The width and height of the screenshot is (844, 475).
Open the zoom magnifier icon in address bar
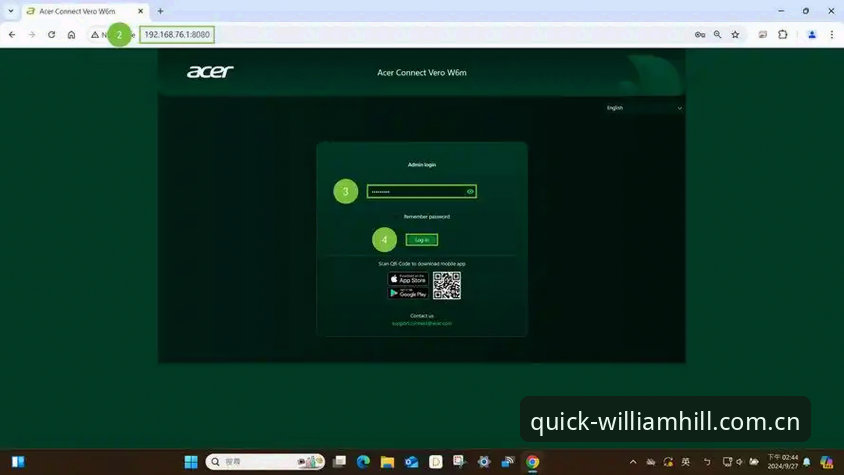(x=718, y=34)
